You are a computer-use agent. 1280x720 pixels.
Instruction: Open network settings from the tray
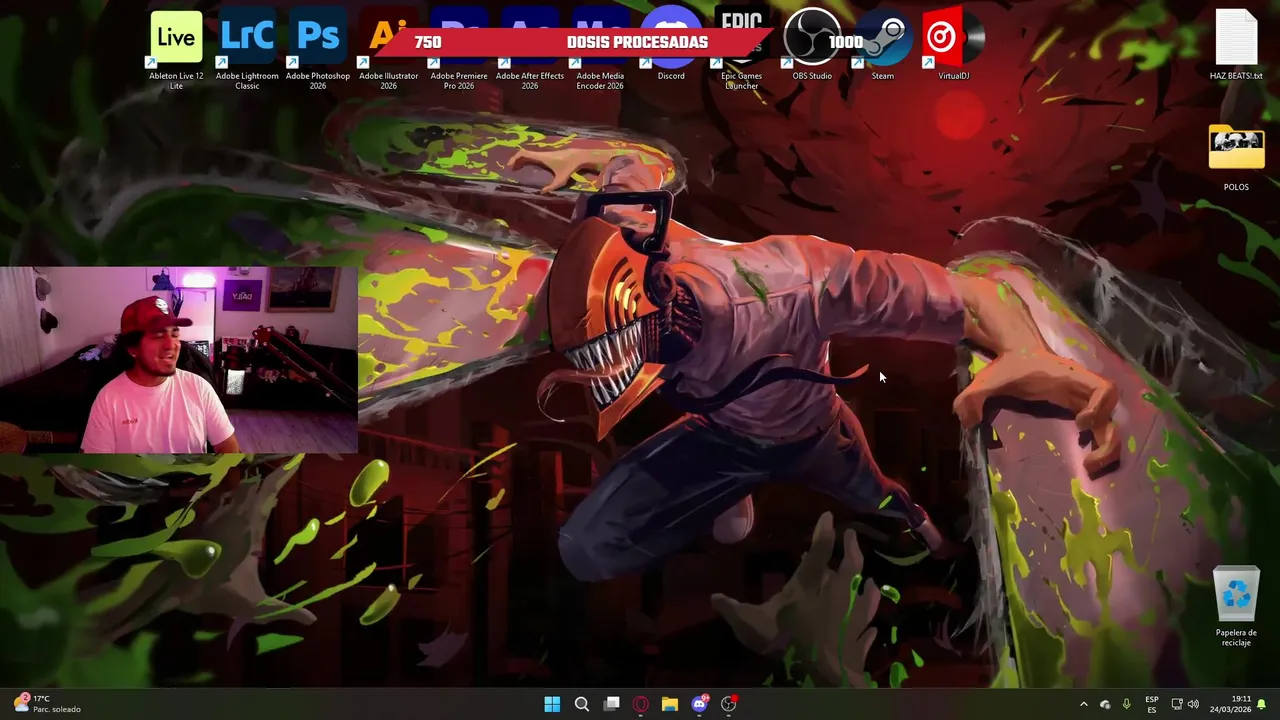tap(1177, 704)
